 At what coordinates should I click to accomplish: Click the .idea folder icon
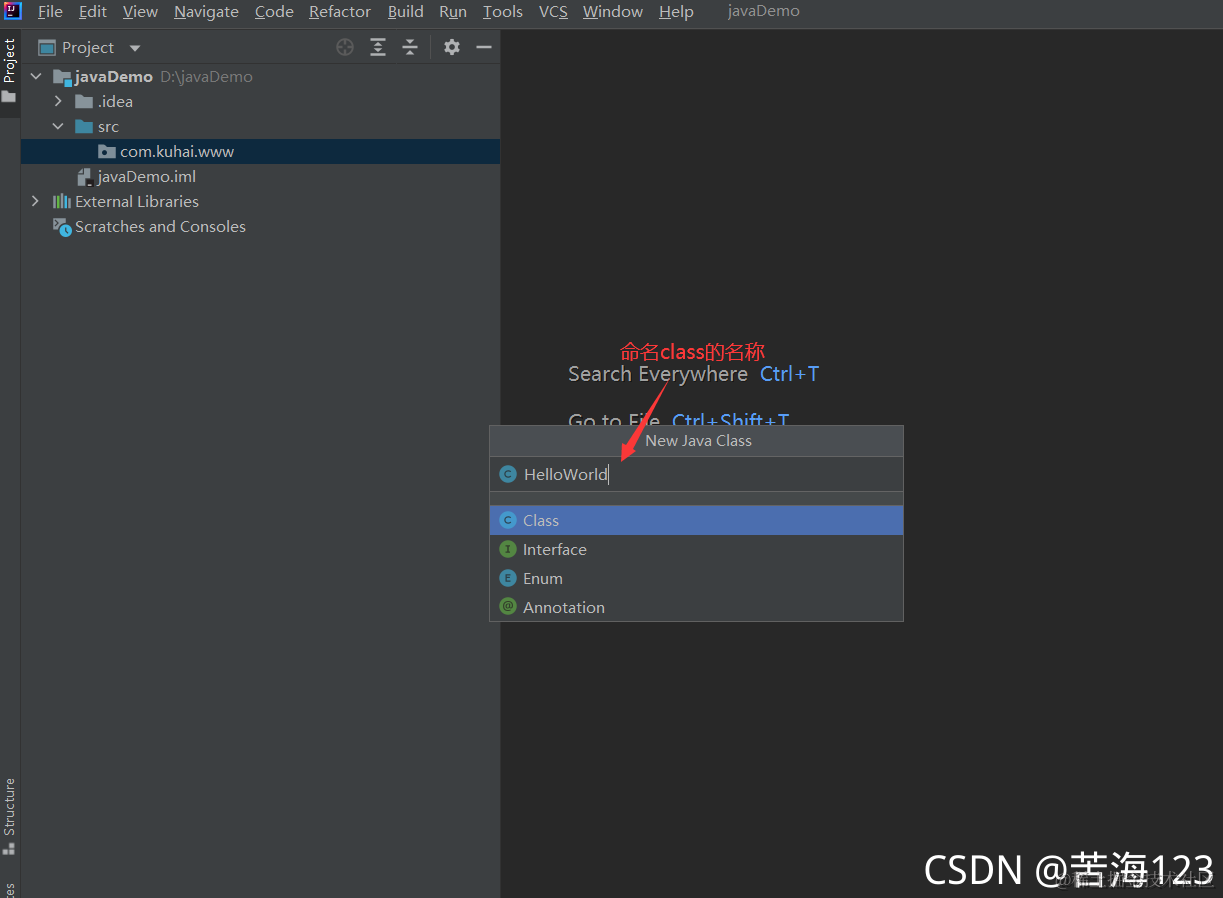point(84,101)
